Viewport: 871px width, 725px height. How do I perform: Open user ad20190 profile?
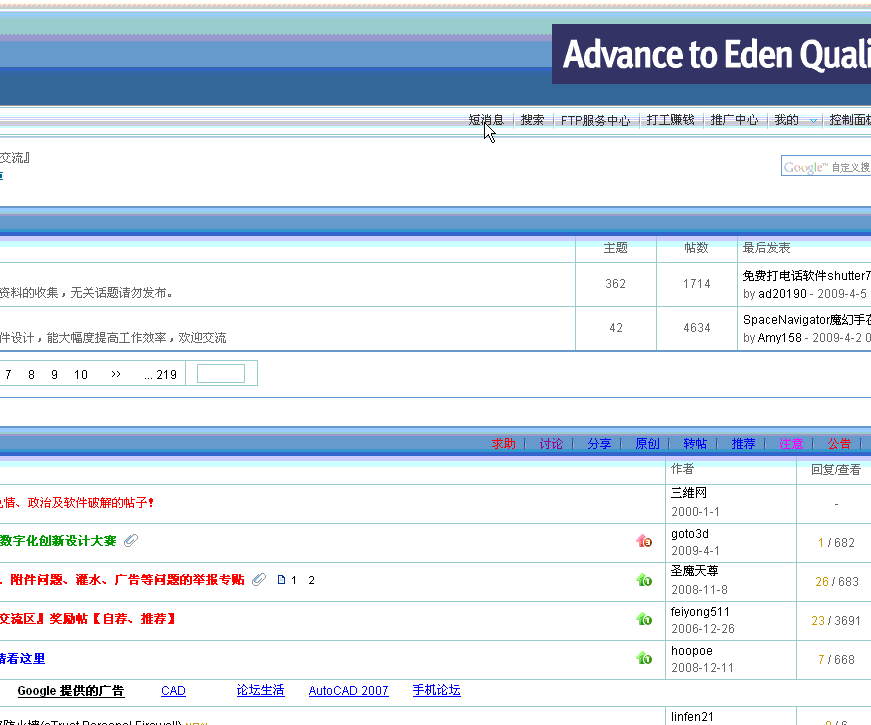(x=782, y=293)
